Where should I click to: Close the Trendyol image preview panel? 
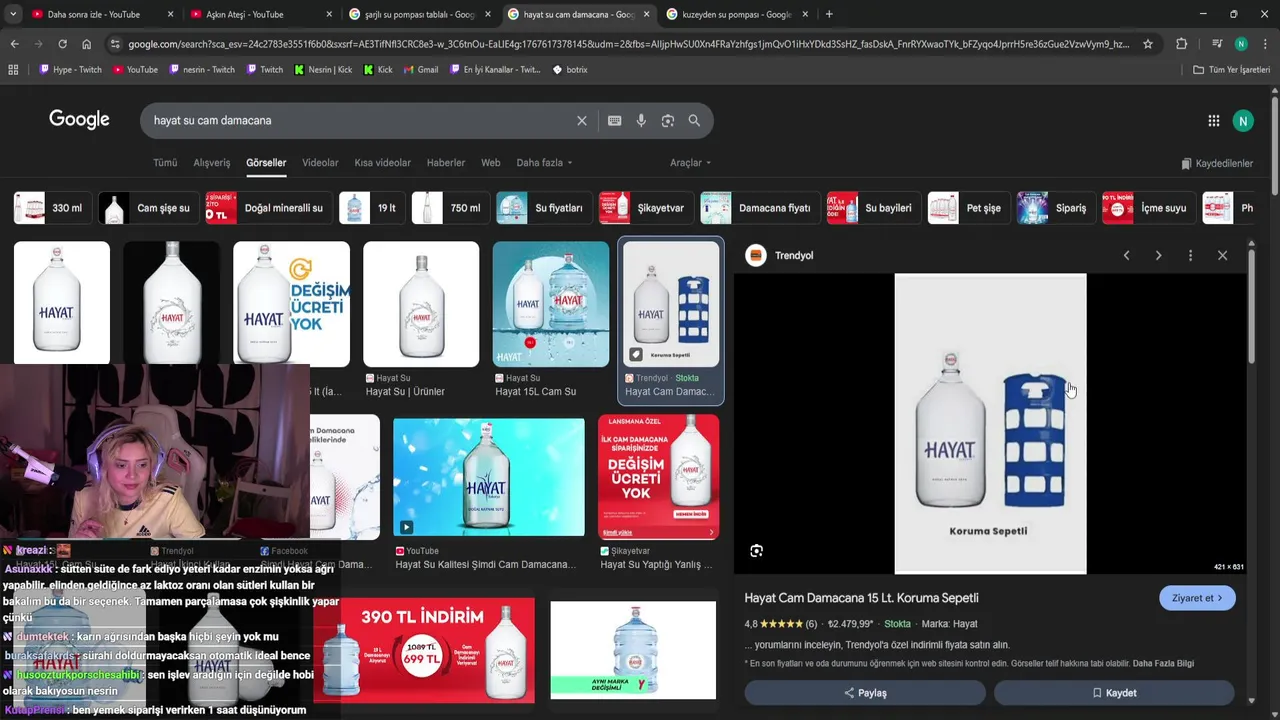pyautogui.click(x=1222, y=256)
